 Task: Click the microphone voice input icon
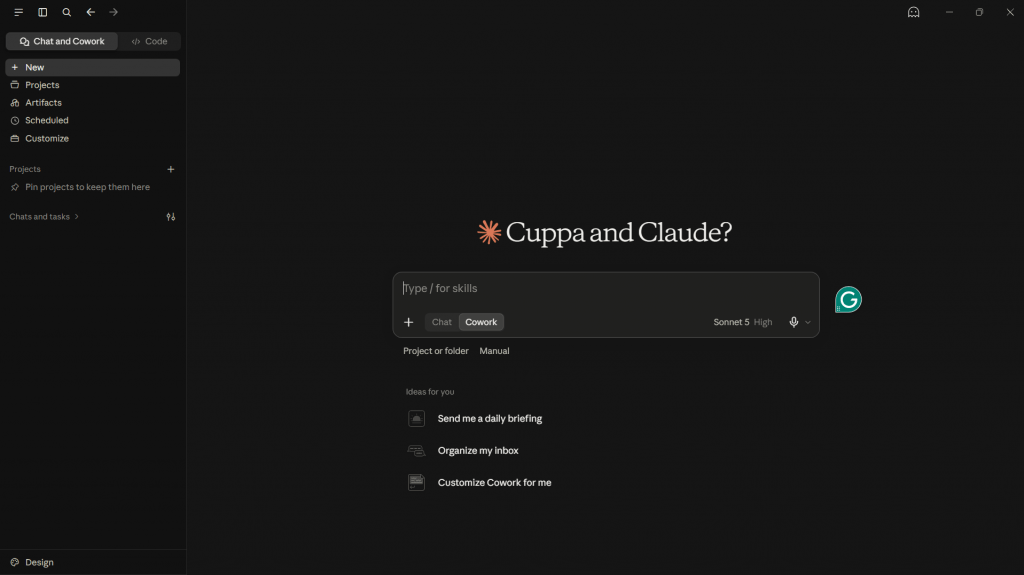[x=793, y=322]
